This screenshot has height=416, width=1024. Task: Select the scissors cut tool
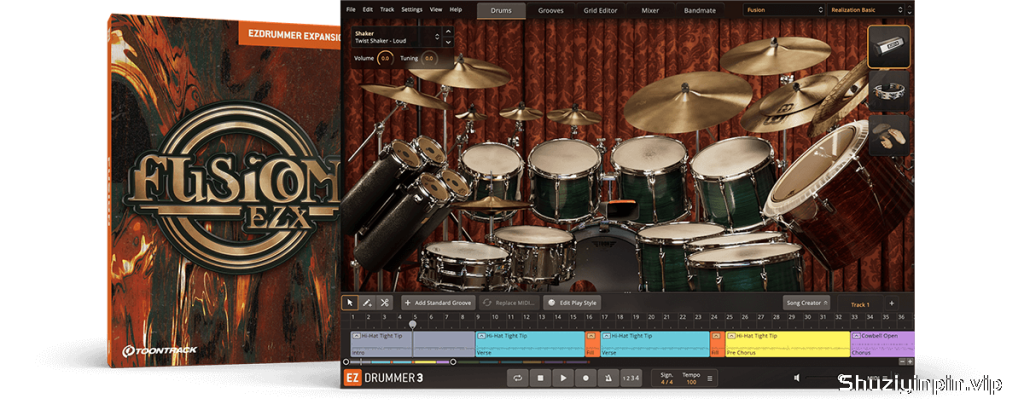coord(384,302)
